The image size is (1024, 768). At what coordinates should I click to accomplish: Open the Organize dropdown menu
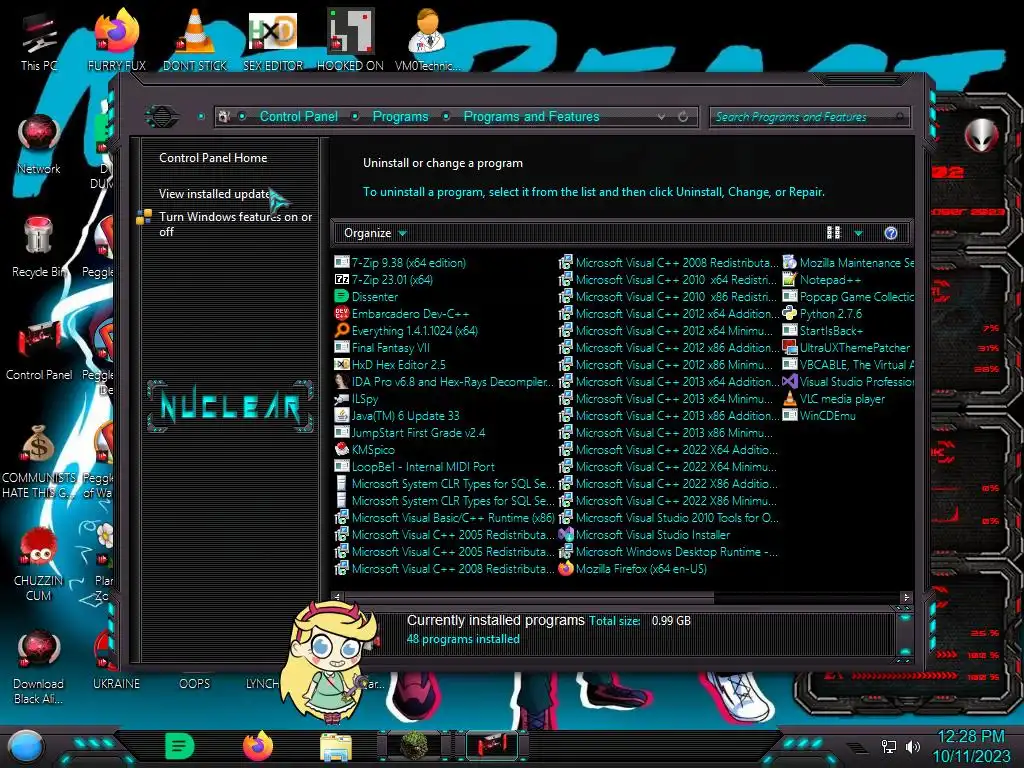pyautogui.click(x=375, y=233)
